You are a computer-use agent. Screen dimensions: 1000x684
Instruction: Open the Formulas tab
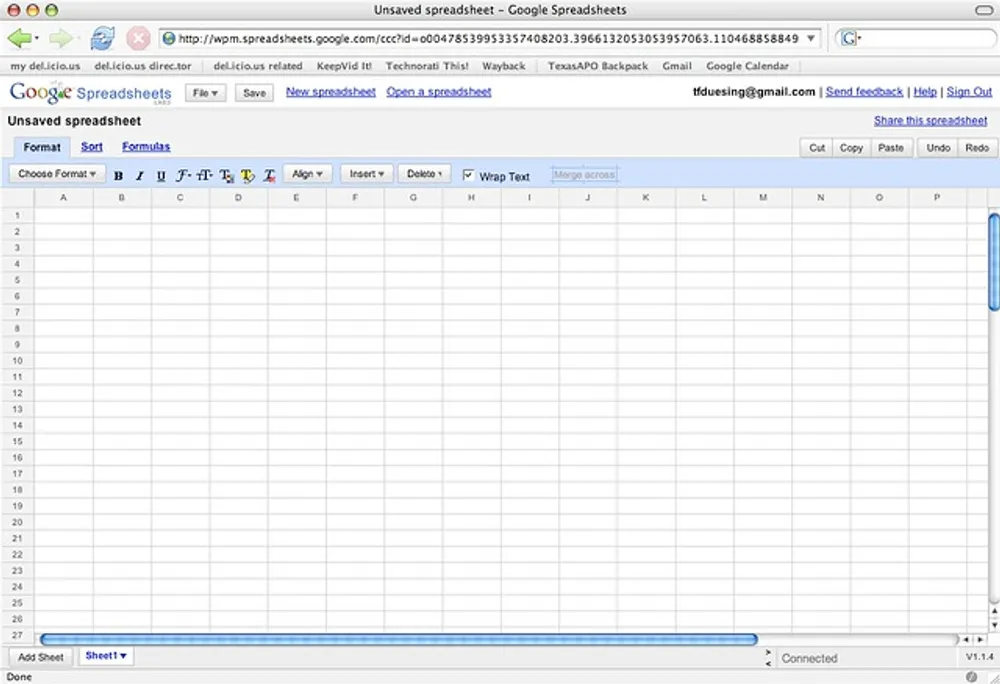(x=146, y=146)
